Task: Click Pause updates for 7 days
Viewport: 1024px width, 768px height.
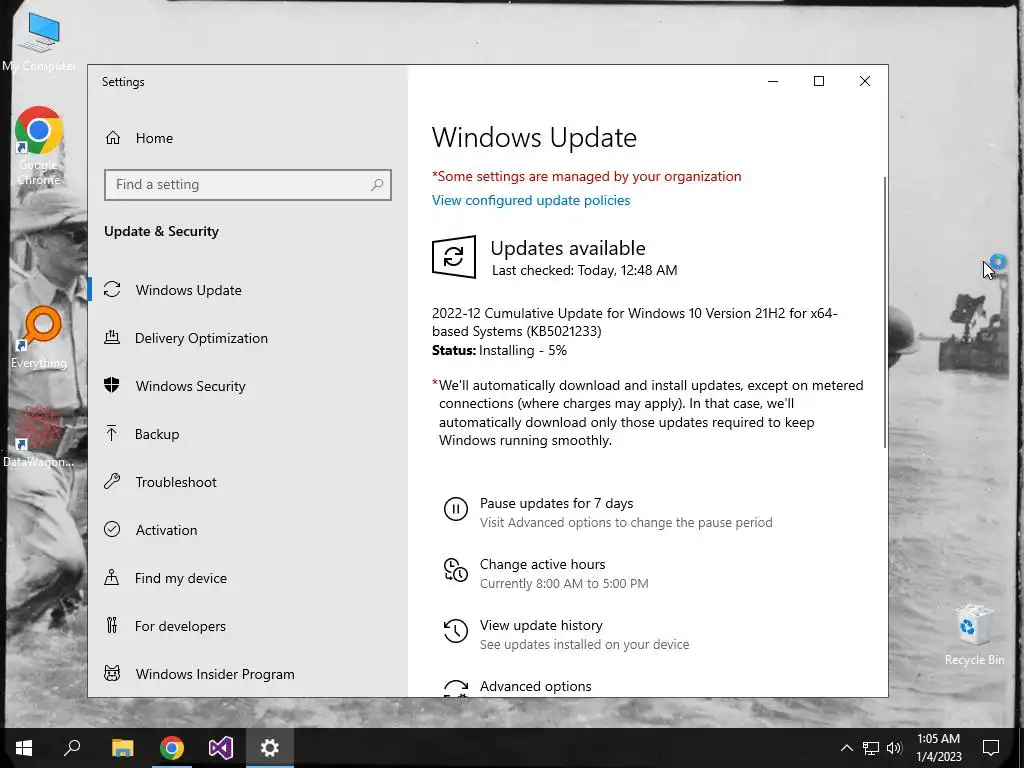Action: (x=556, y=504)
